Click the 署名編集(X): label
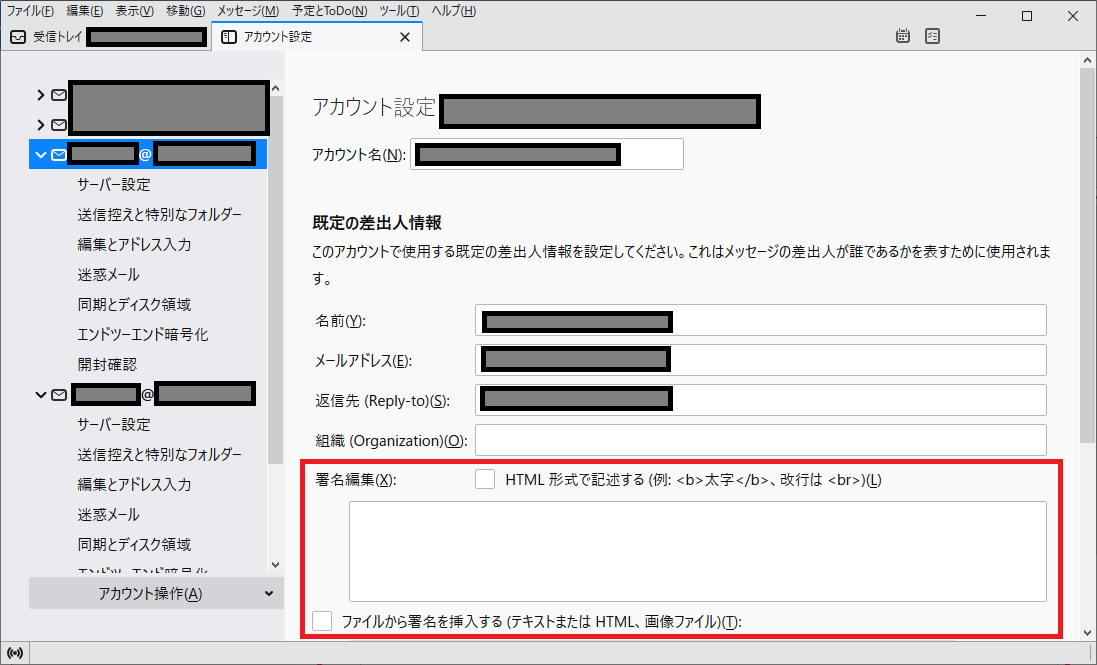The height and width of the screenshot is (665, 1097). (x=355, y=480)
